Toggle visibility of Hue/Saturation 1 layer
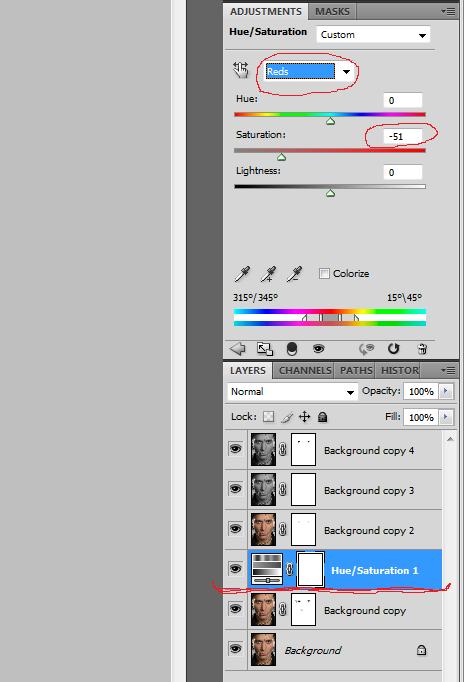The width and height of the screenshot is (464, 682). 235,568
